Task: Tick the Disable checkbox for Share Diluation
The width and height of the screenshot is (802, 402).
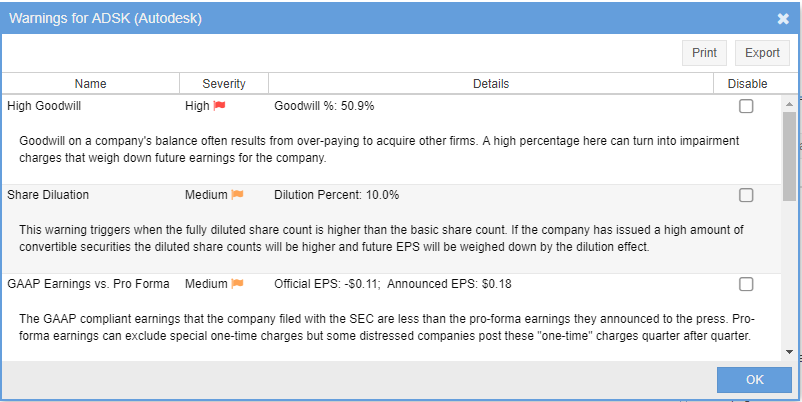Action: click(x=746, y=195)
